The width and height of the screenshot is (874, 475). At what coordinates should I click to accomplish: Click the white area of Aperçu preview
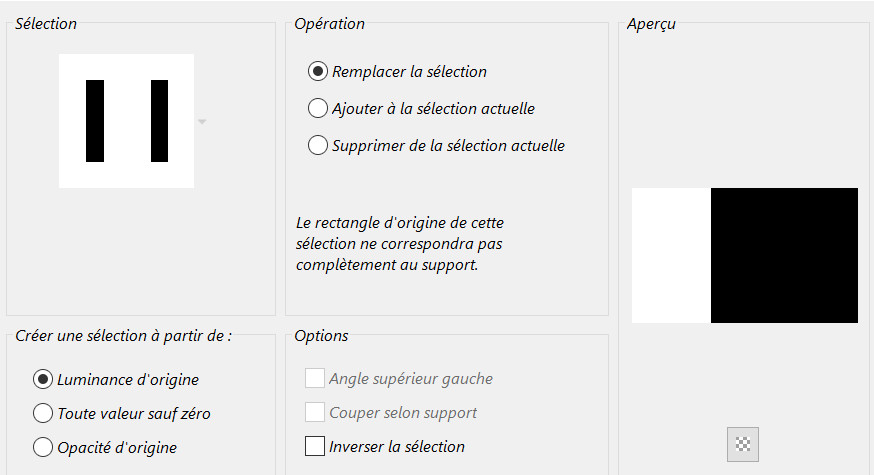(671, 255)
